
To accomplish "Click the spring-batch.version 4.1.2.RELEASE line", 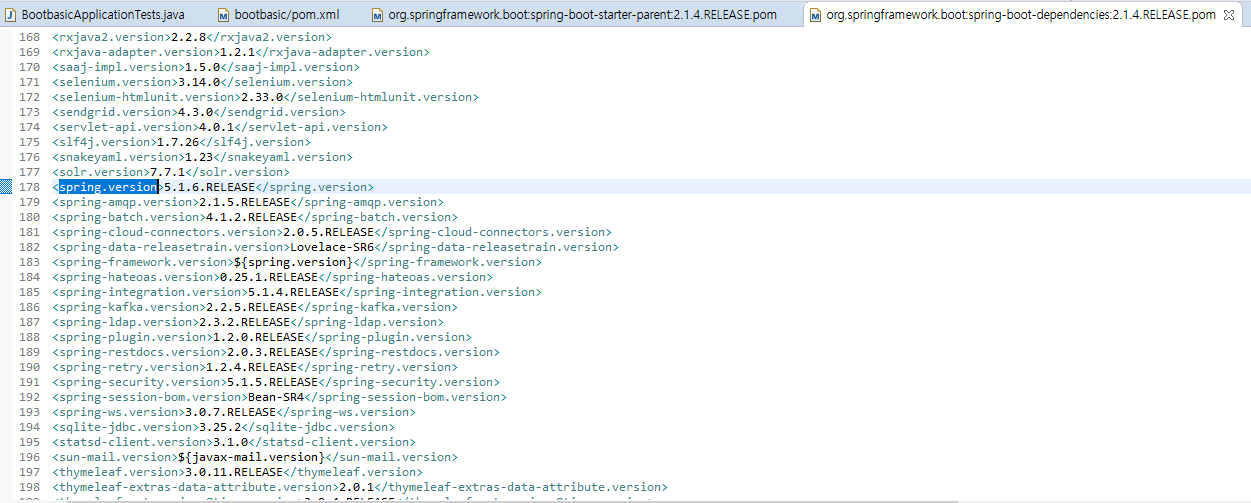I will tap(255, 217).
